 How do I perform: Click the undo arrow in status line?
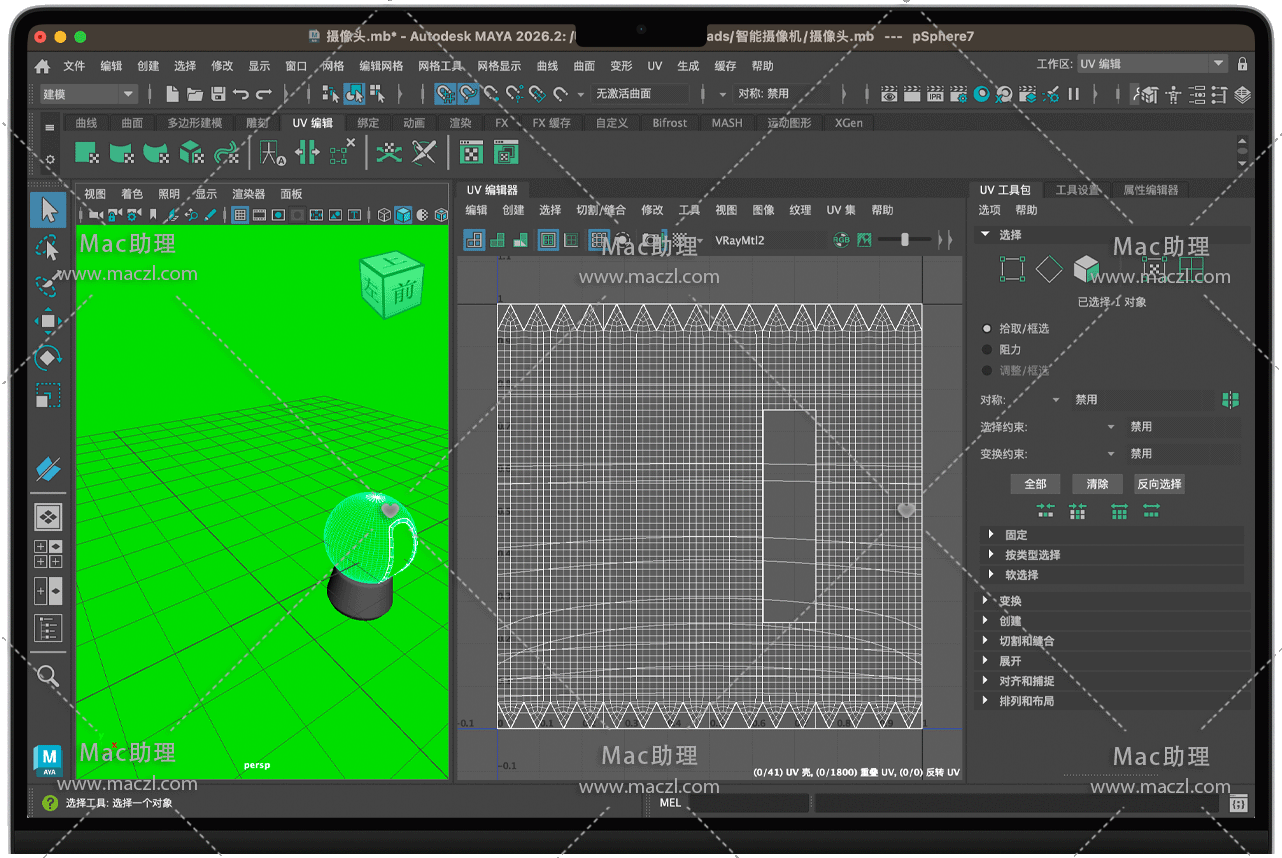tap(240, 94)
